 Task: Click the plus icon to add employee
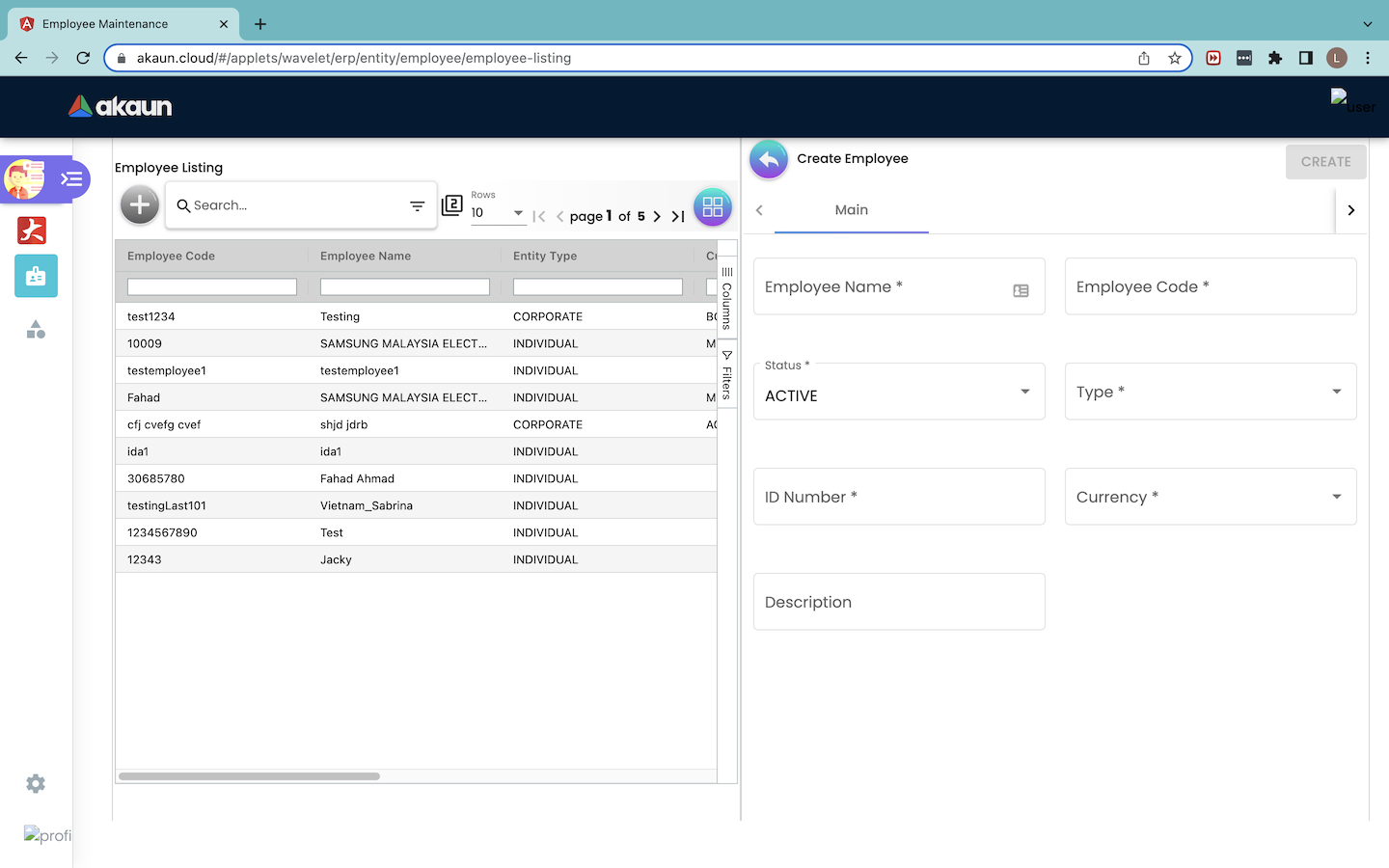[140, 205]
